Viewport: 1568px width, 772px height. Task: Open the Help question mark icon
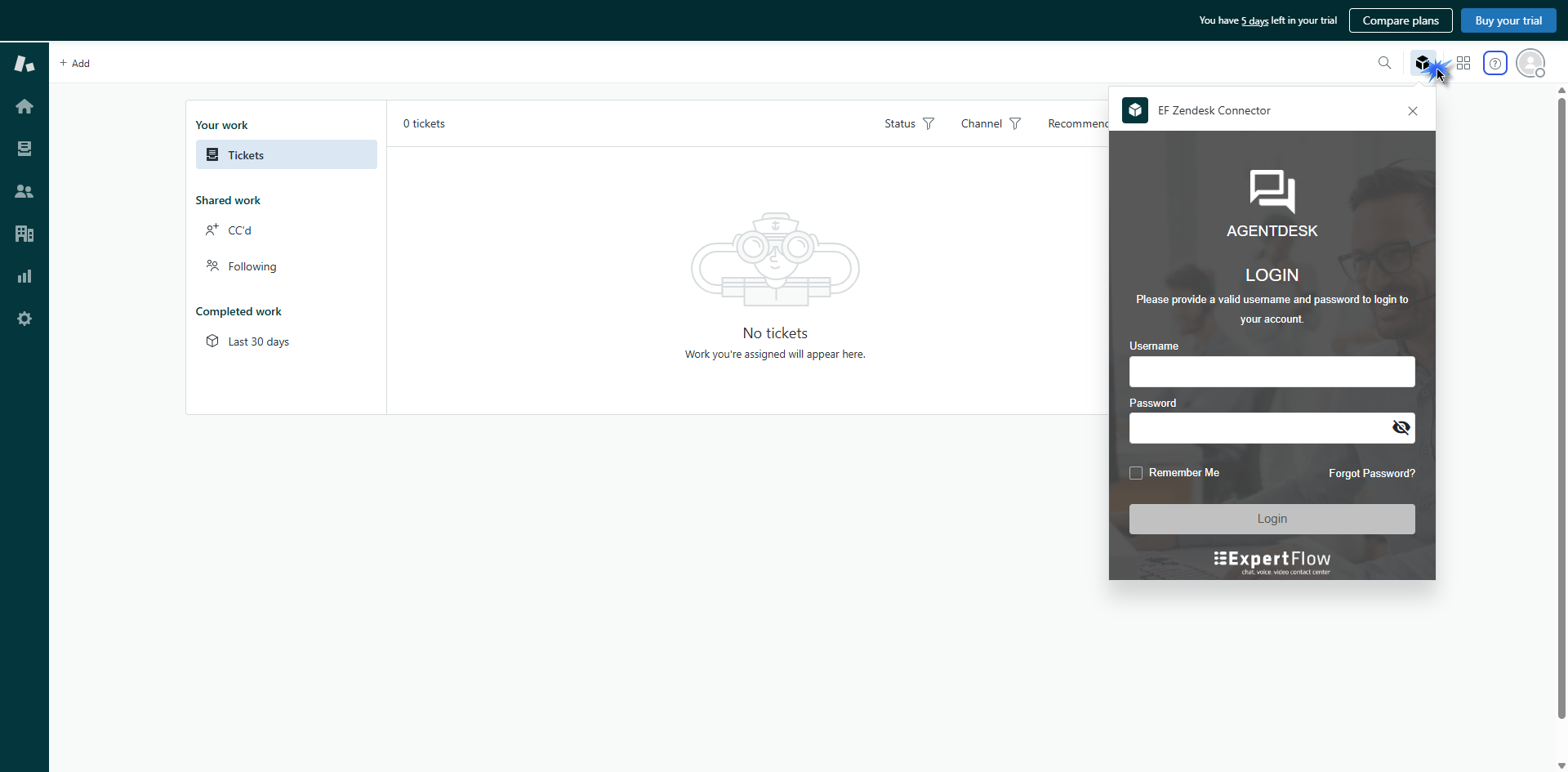click(1494, 63)
